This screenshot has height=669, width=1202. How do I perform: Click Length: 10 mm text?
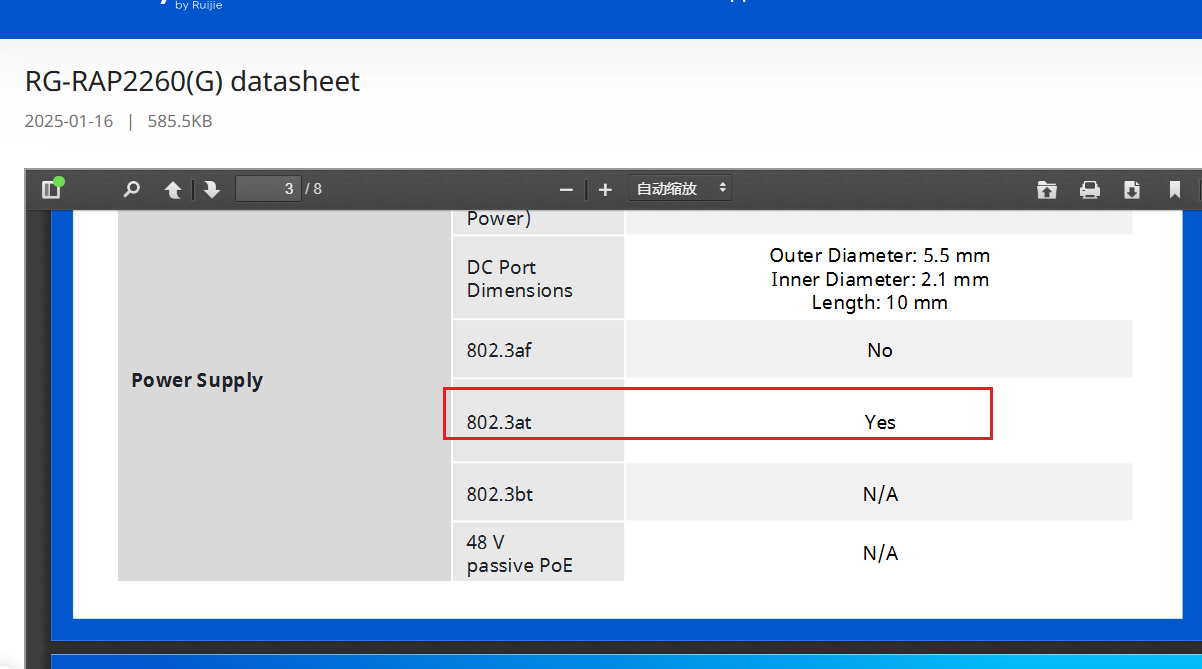coord(880,302)
